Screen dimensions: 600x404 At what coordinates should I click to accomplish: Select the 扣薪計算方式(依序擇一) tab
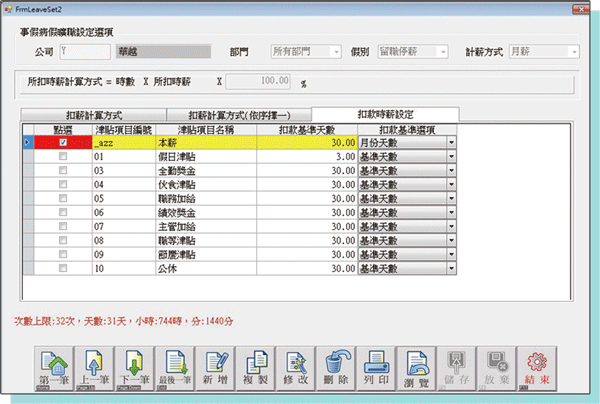click(x=236, y=115)
